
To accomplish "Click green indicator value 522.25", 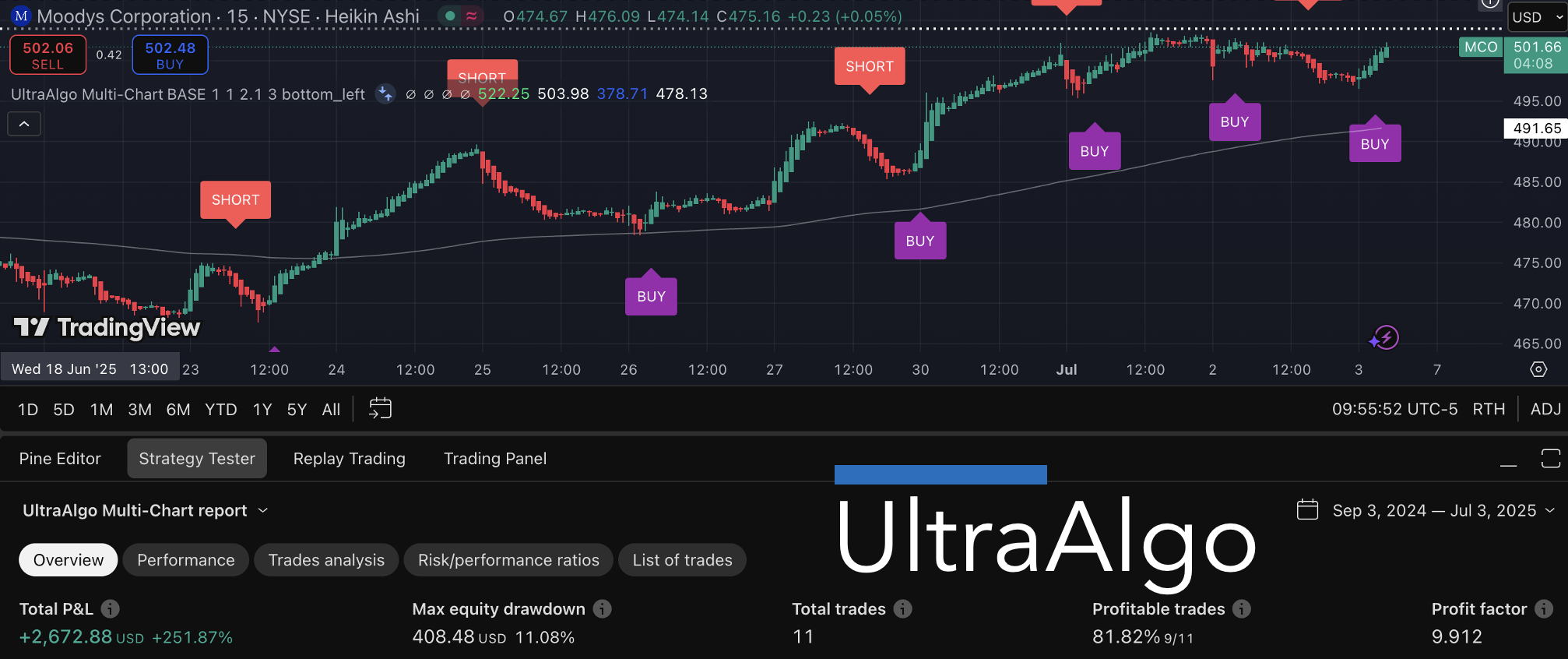I will tap(504, 94).
